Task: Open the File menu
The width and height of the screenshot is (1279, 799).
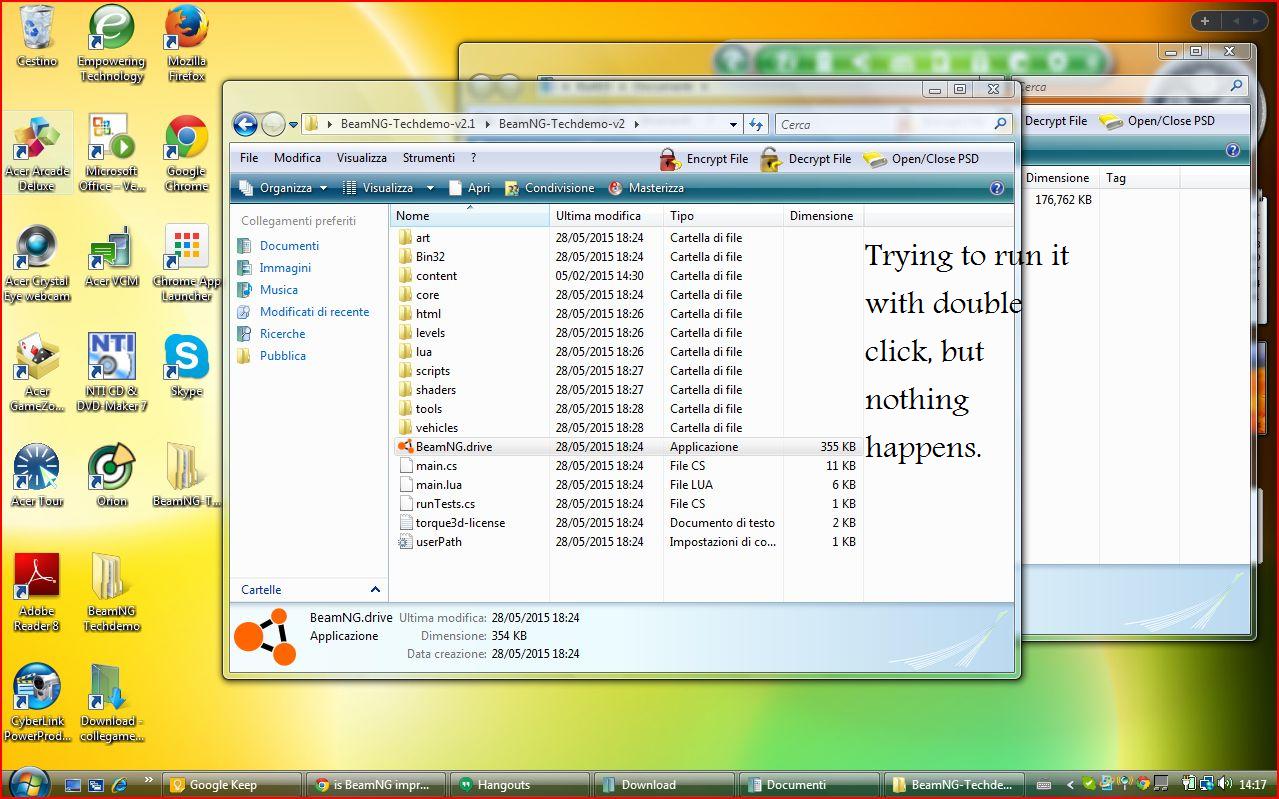Action: (x=249, y=158)
